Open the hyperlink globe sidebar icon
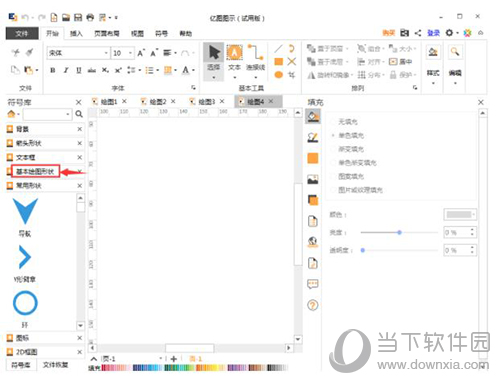The image size is (500, 383). coord(313,242)
